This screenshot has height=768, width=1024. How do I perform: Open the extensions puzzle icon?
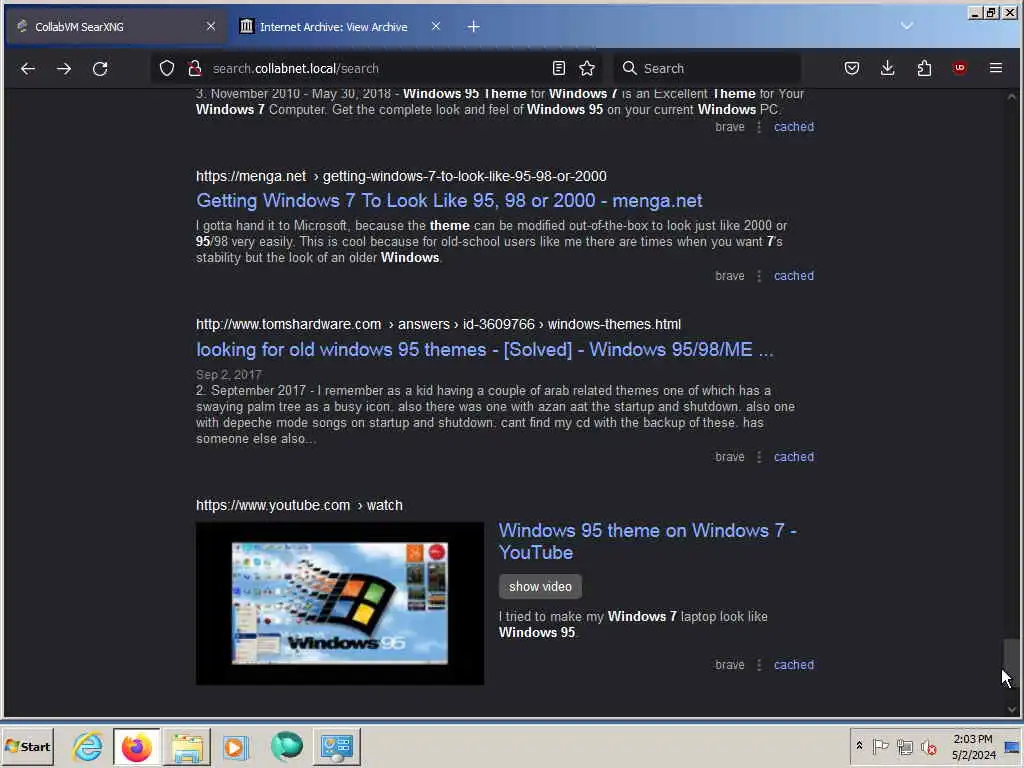[924, 69]
